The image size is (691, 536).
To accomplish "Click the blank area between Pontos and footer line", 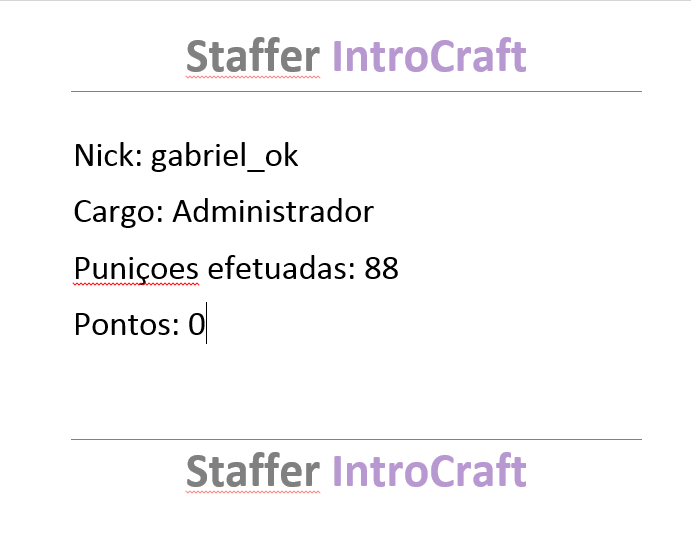I will (x=356, y=390).
